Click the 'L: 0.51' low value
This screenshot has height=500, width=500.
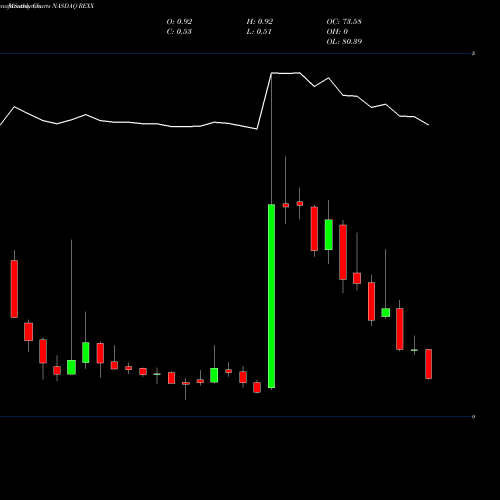pos(259,32)
